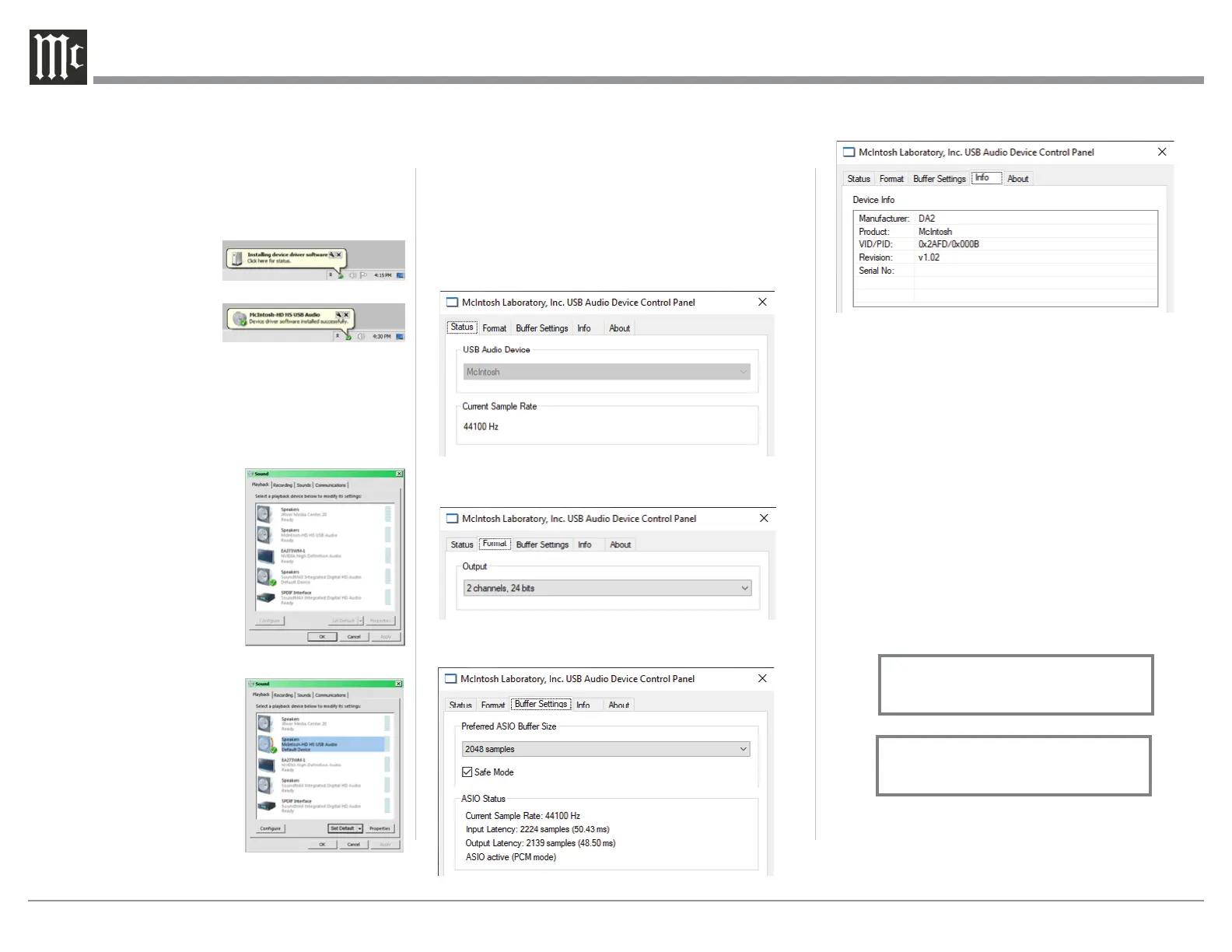Click Properties in McIntosh-default Sound dialog
Viewport: 1232px width, 952px height.
pyautogui.click(x=380, y=828)
